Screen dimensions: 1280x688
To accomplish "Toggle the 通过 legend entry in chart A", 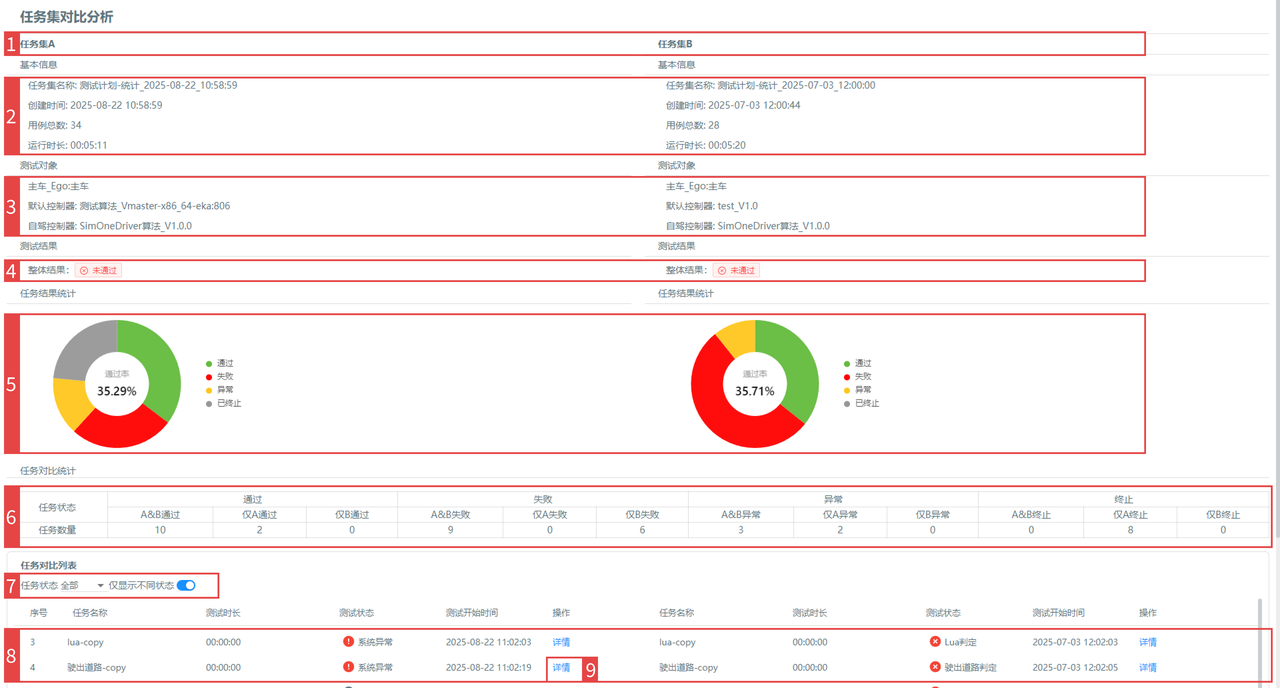I will point(224,364).
